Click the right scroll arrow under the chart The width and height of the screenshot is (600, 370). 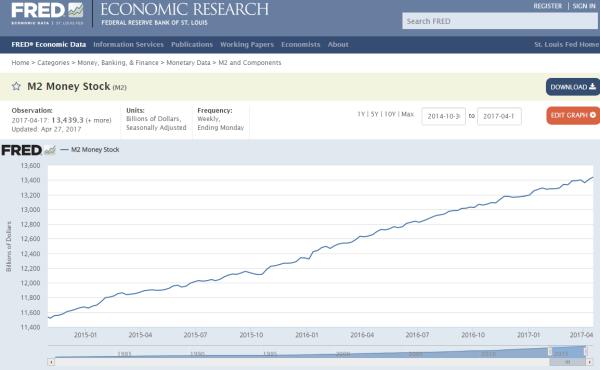coord(590,362)
